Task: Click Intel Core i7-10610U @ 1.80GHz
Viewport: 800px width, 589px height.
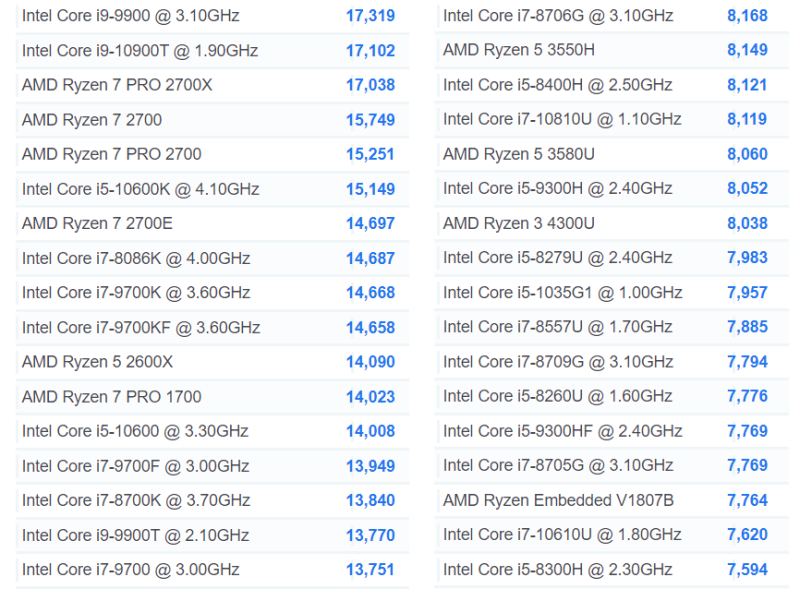Action: click(562, 534)
